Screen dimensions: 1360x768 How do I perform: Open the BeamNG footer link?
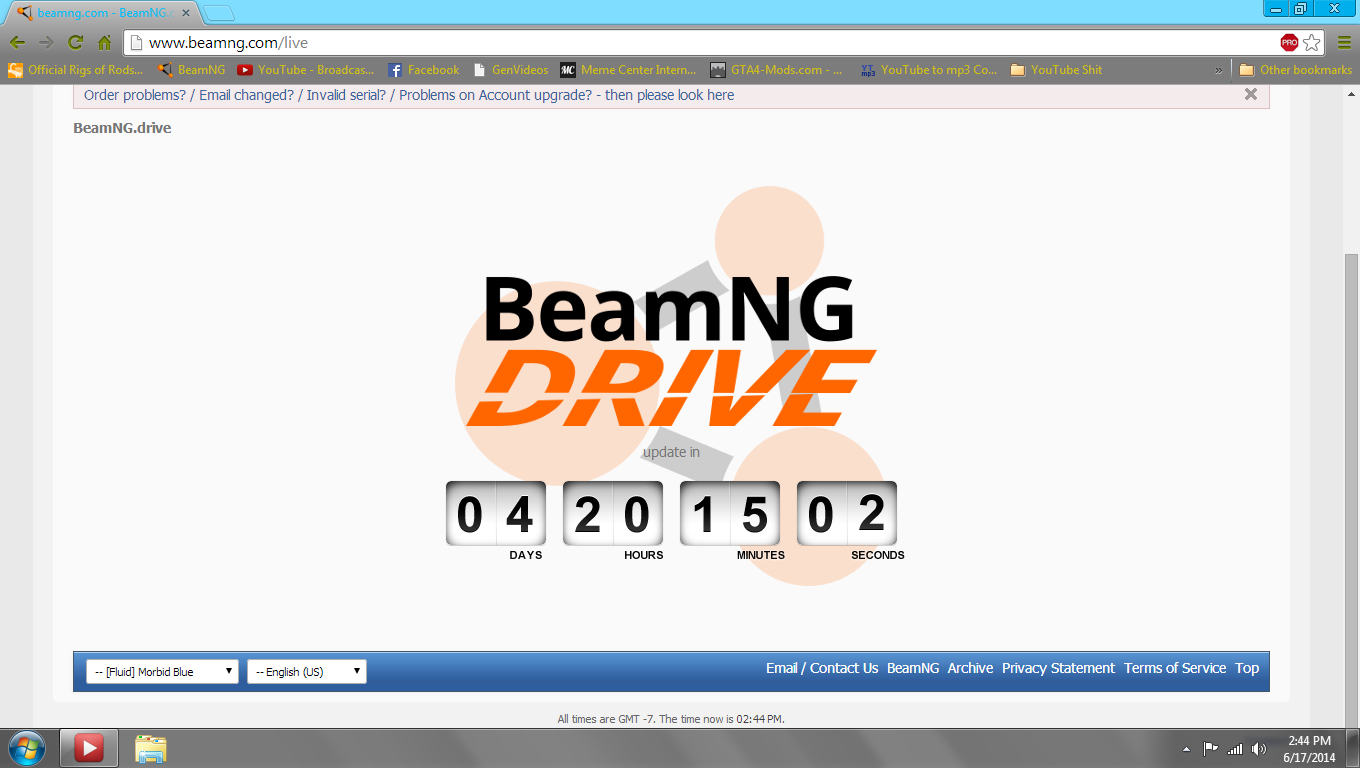pyautogui.click(x=913, y=668)
